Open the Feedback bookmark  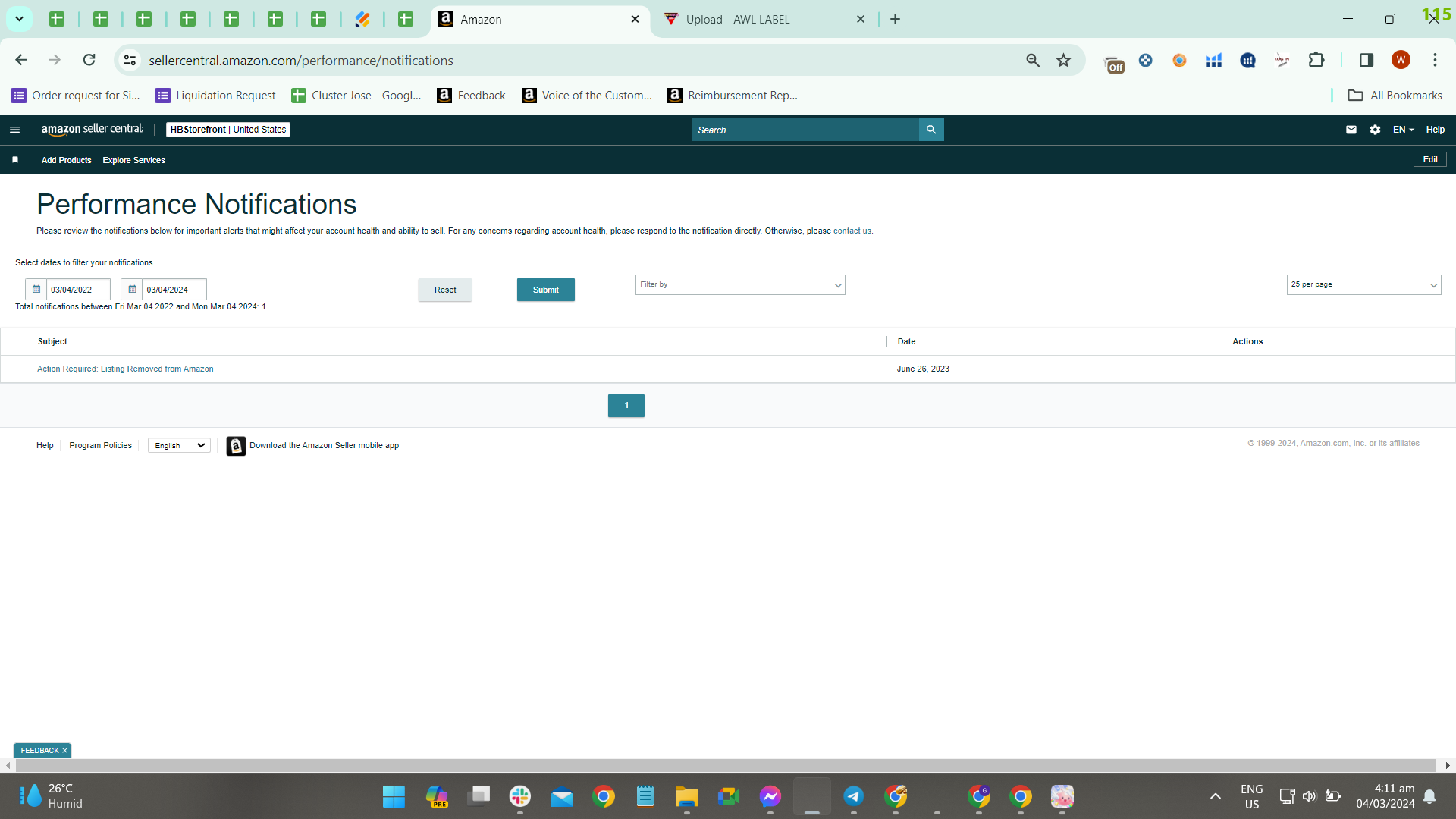[471, 96]
